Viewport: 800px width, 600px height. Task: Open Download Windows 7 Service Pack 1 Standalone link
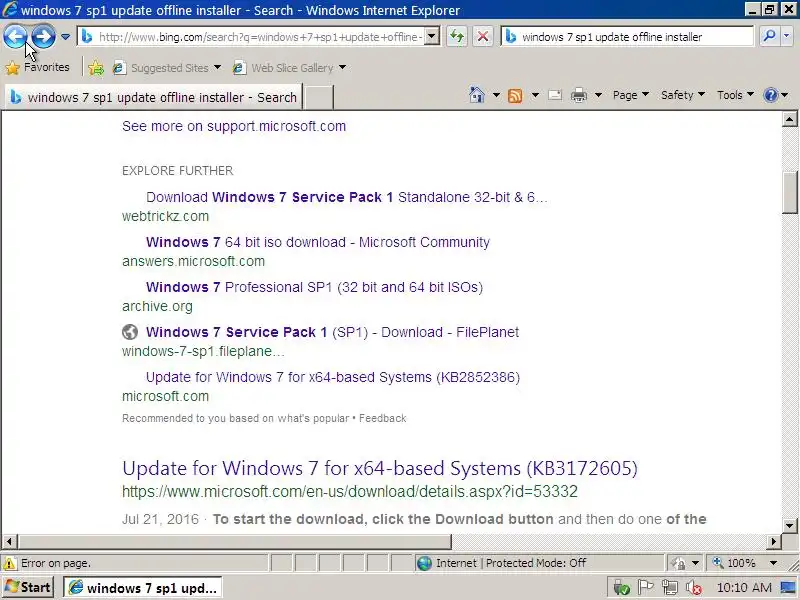(x=347, y=197)
